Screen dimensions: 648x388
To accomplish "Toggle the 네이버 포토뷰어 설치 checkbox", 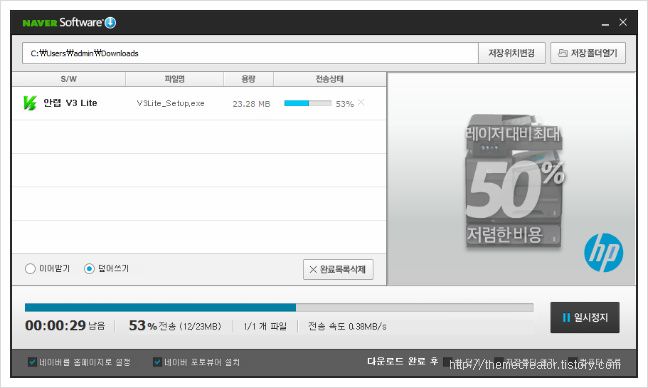I will click(x=157, y=362).
